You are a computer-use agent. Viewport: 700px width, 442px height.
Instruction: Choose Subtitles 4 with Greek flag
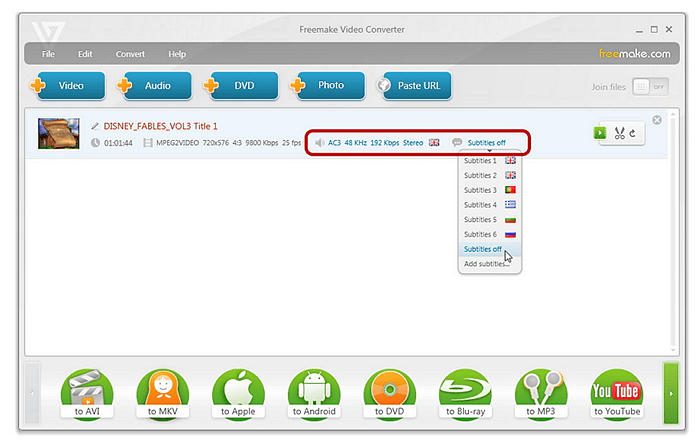[490, 205]
